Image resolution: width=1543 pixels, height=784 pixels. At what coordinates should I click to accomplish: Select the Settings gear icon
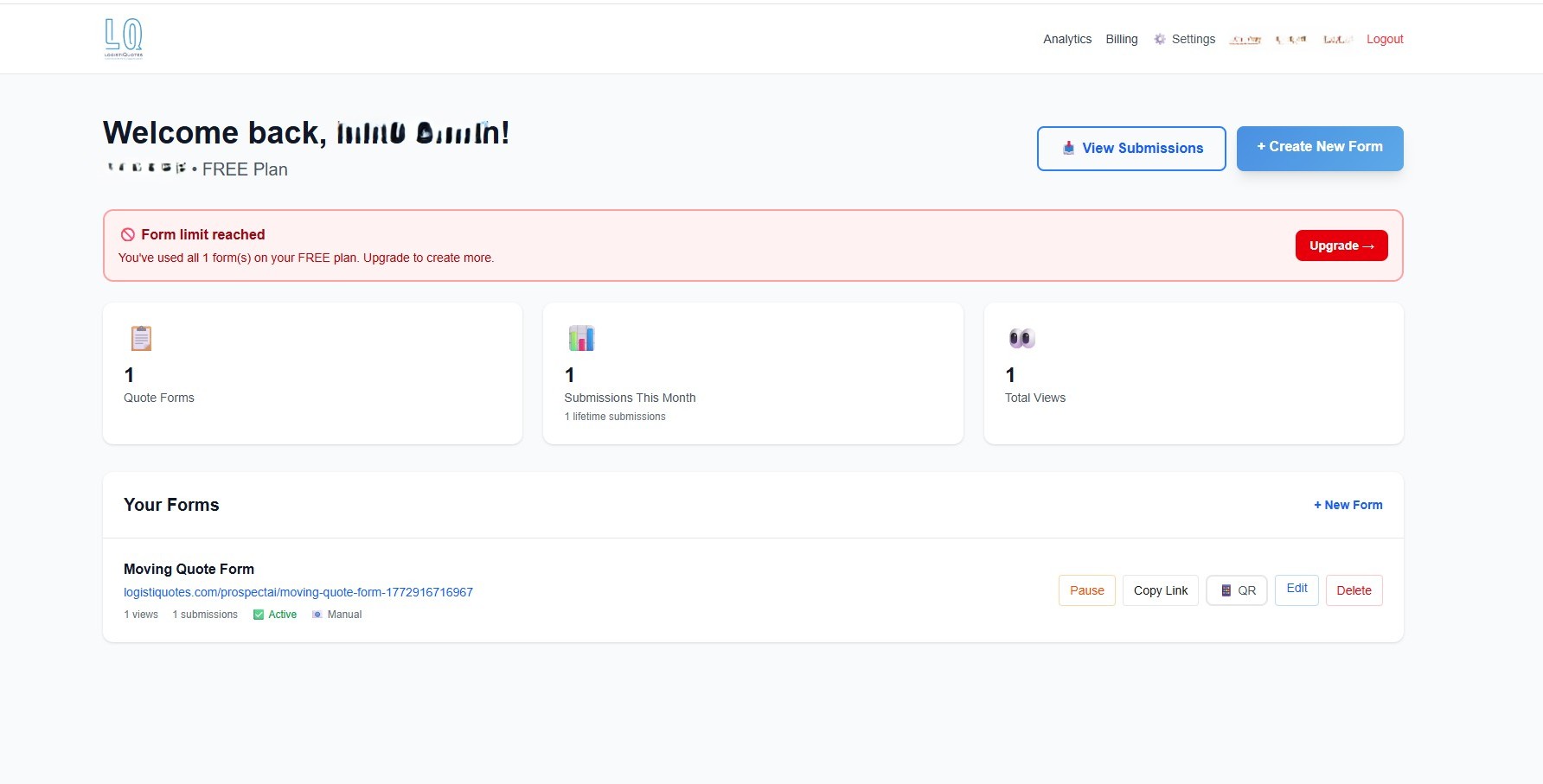coord(1159,39)
